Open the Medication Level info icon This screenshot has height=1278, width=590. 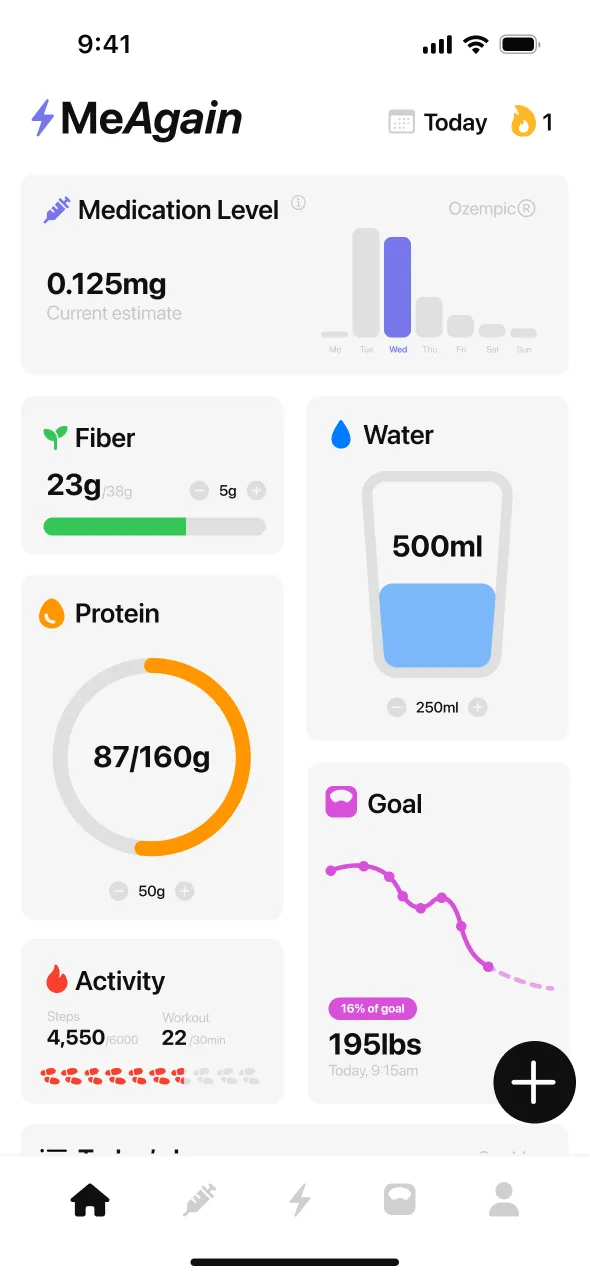[x=298, y=203]
